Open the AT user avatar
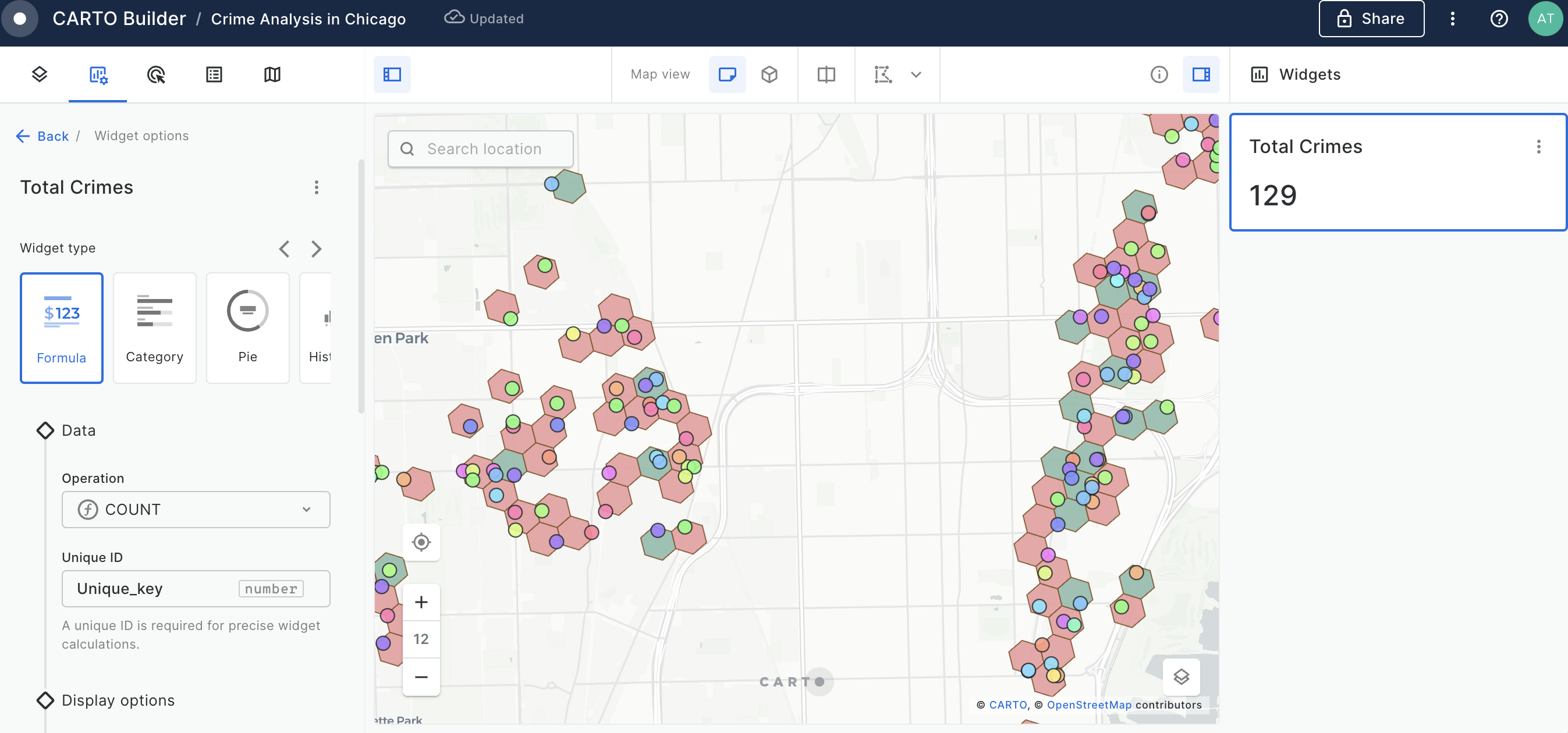Viewport: 1568px width, 733px height. point(1545,19)
